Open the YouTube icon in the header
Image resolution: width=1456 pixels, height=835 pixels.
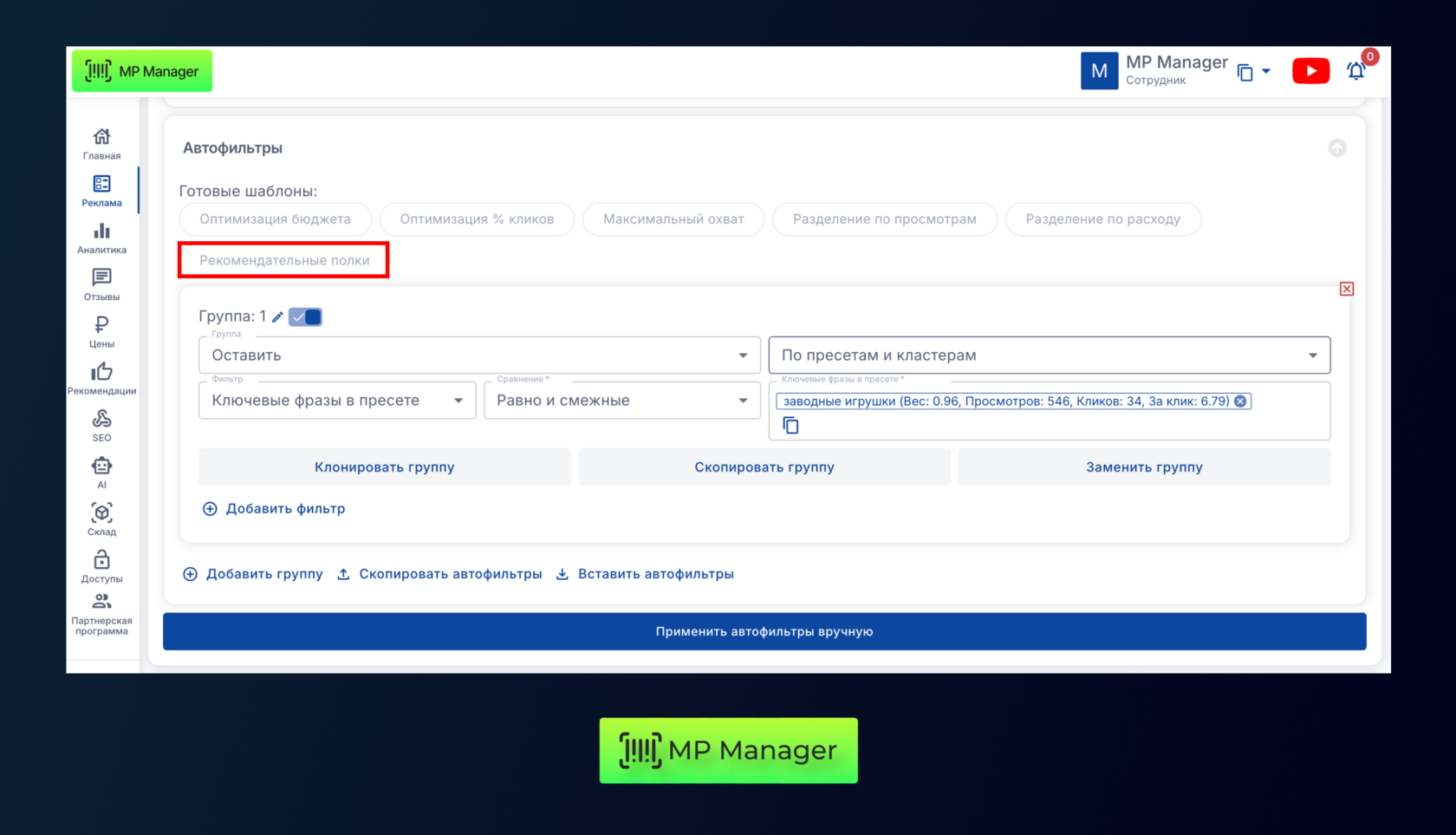1310,71
